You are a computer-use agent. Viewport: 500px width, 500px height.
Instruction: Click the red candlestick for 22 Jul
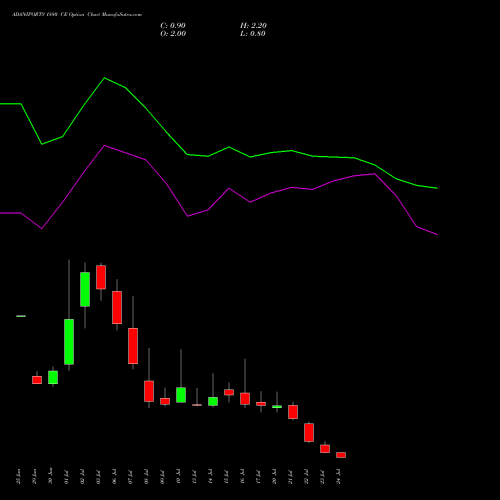click(x=309, y=433)
